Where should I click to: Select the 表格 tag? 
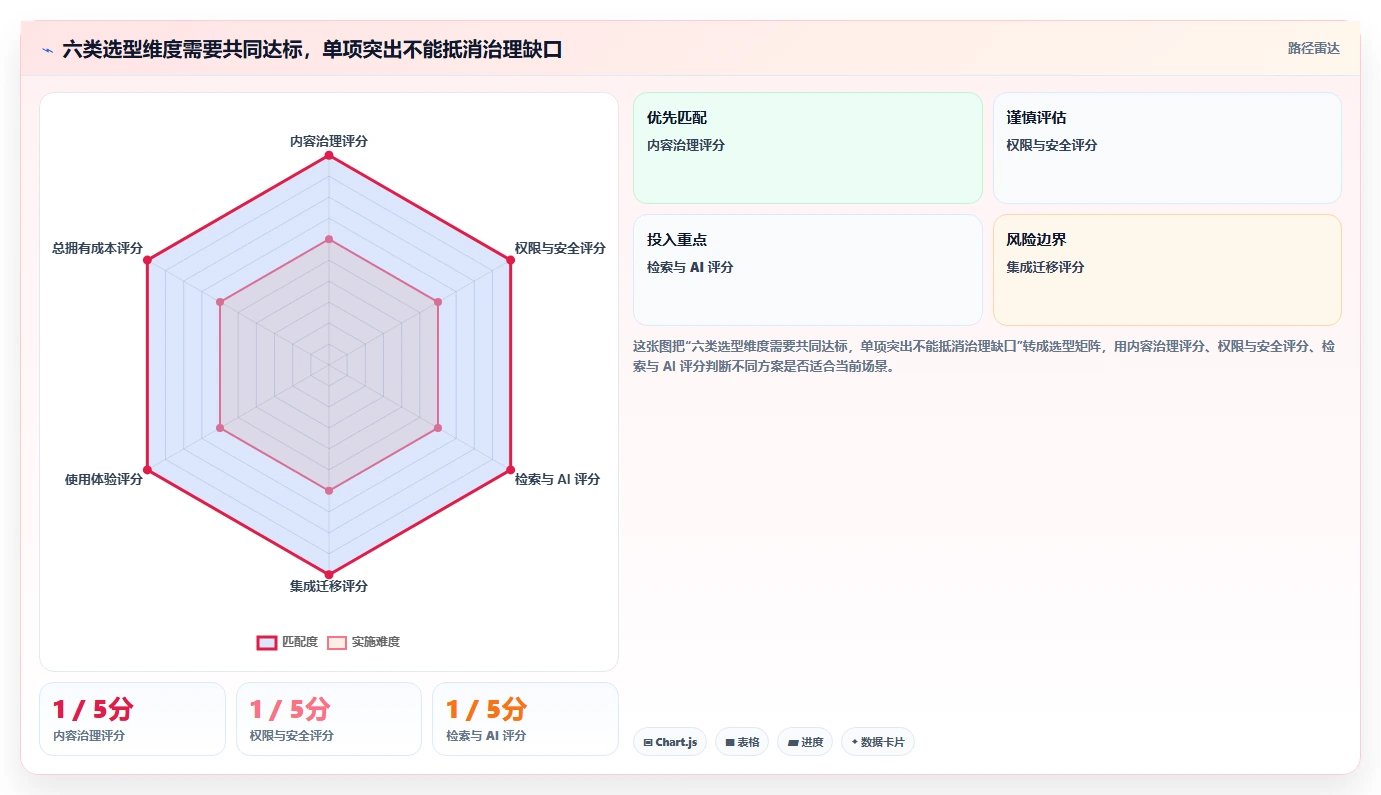pos(742,742)
